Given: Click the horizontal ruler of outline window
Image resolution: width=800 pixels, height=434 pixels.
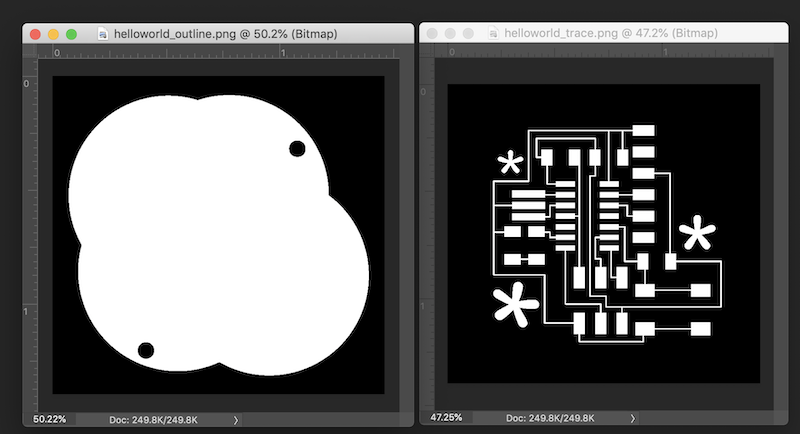Looking at the screenshot, I should coord(218,52).
